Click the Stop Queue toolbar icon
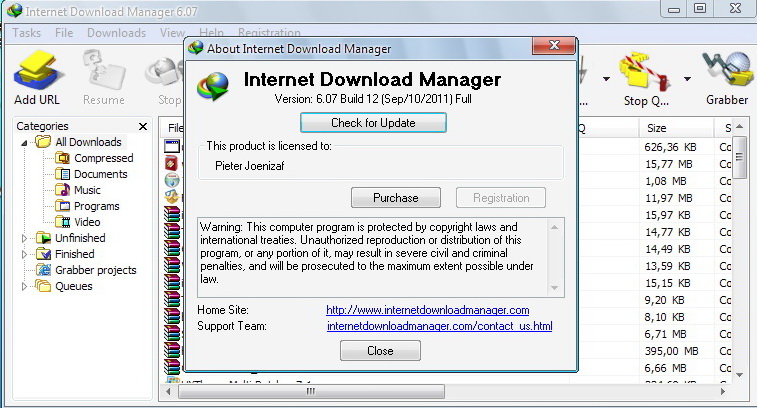The height and width of the screenshot is (408, 757). coord(646,73)
